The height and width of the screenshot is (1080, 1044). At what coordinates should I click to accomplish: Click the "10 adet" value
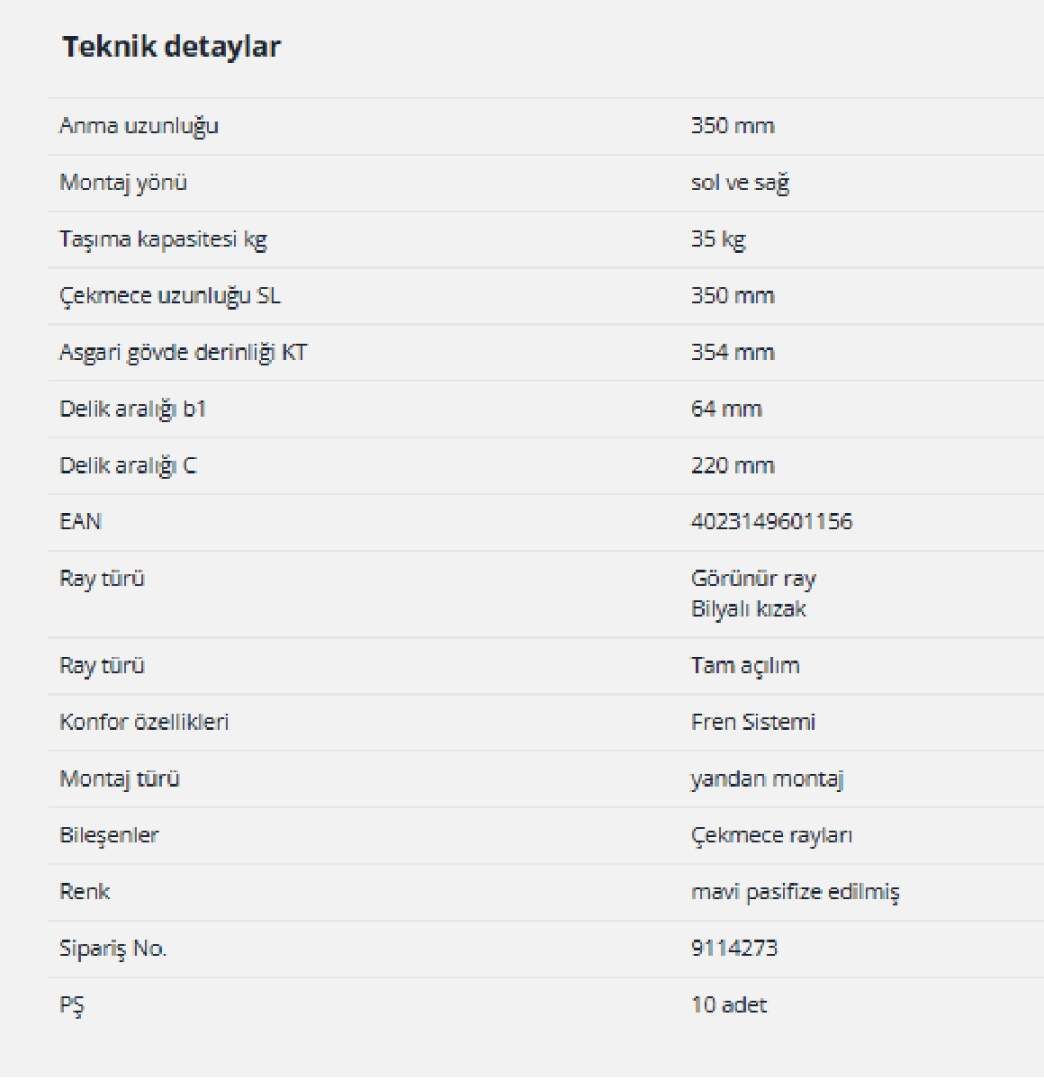(728, 1005)
